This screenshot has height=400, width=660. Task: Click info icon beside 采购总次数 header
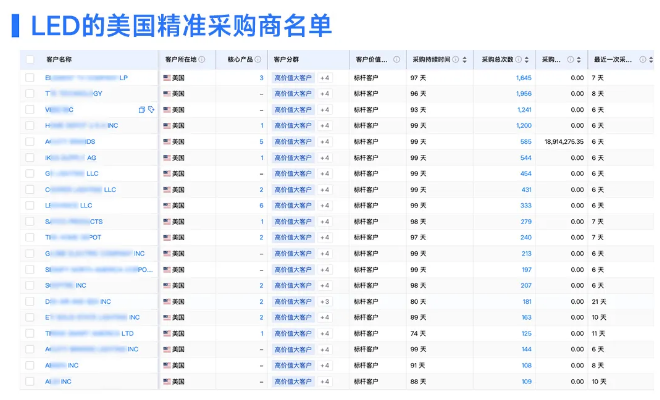click(516, 59)
